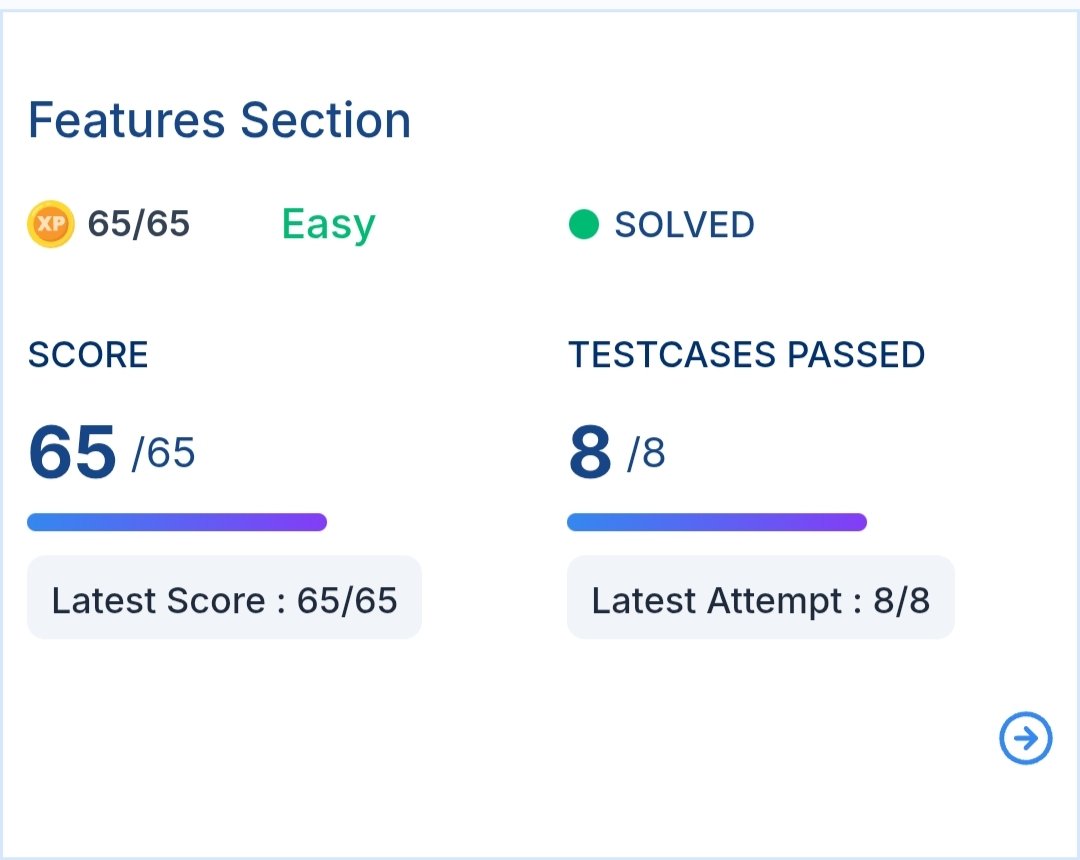Open the Features Section title
1080x860 pixels.
tap(219, 120)
